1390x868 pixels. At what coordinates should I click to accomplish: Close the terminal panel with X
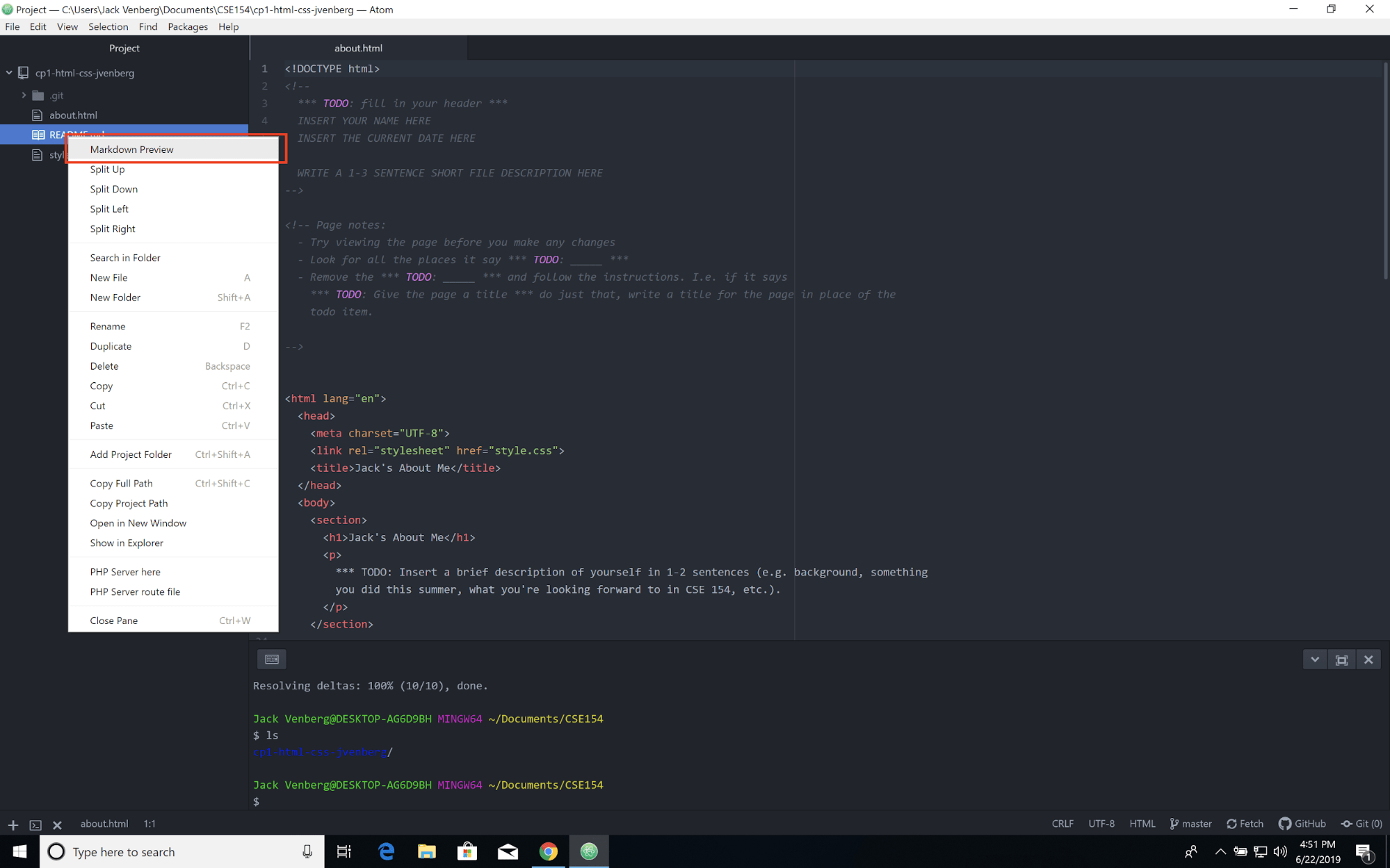(x=1368, y=660)
